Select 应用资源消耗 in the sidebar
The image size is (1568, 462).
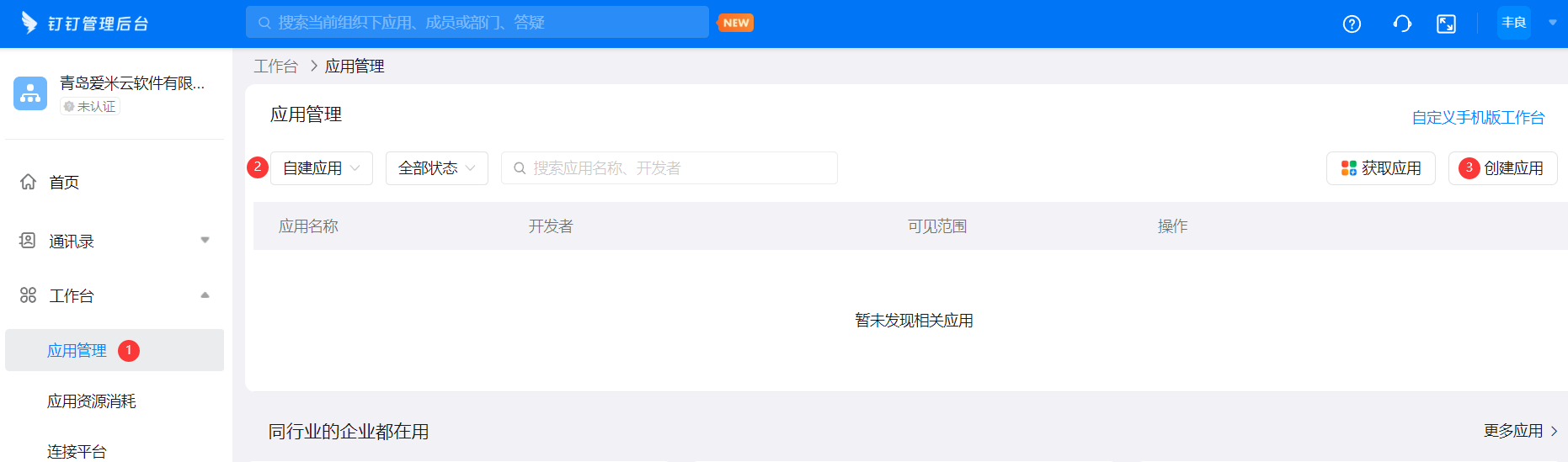(x=92, y=401)
